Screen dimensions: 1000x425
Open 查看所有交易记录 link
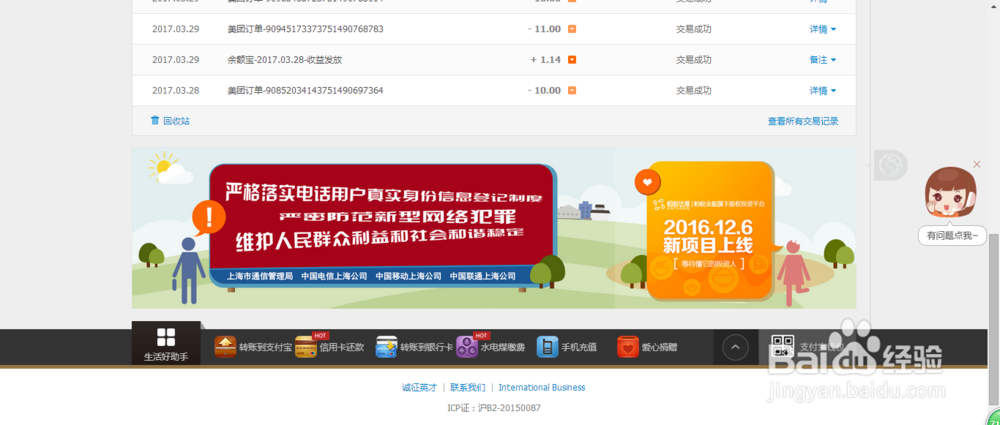click(x=803, y=121)
